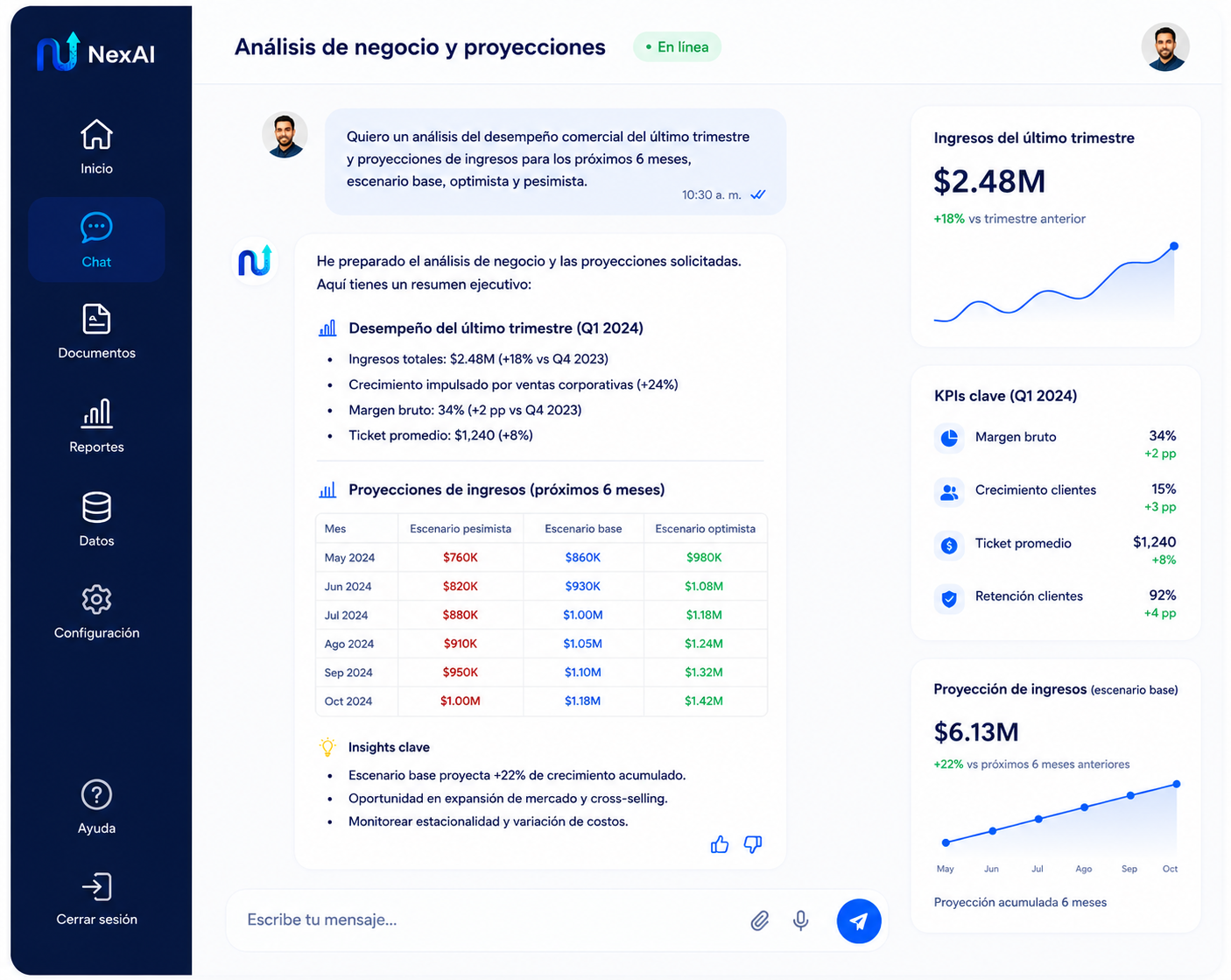Click Cerrar sesión to log out

(x=96, y=899)
